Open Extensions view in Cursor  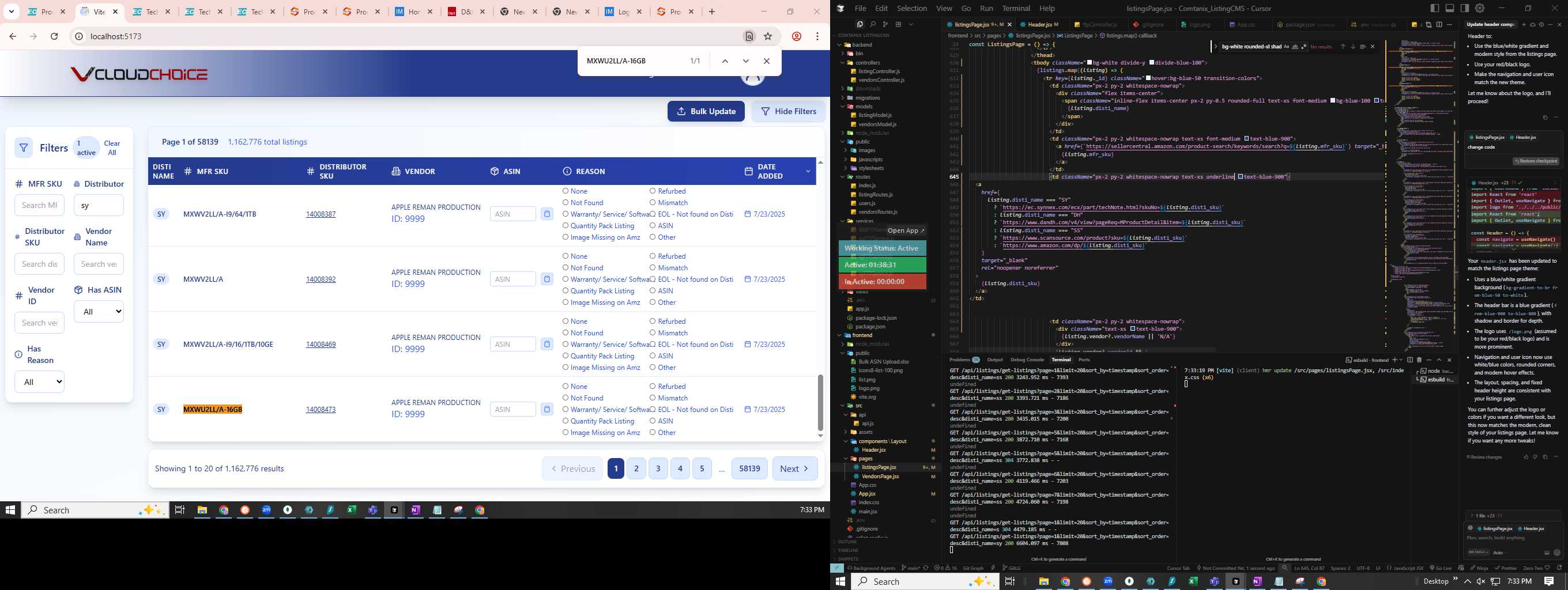point(898,24)
